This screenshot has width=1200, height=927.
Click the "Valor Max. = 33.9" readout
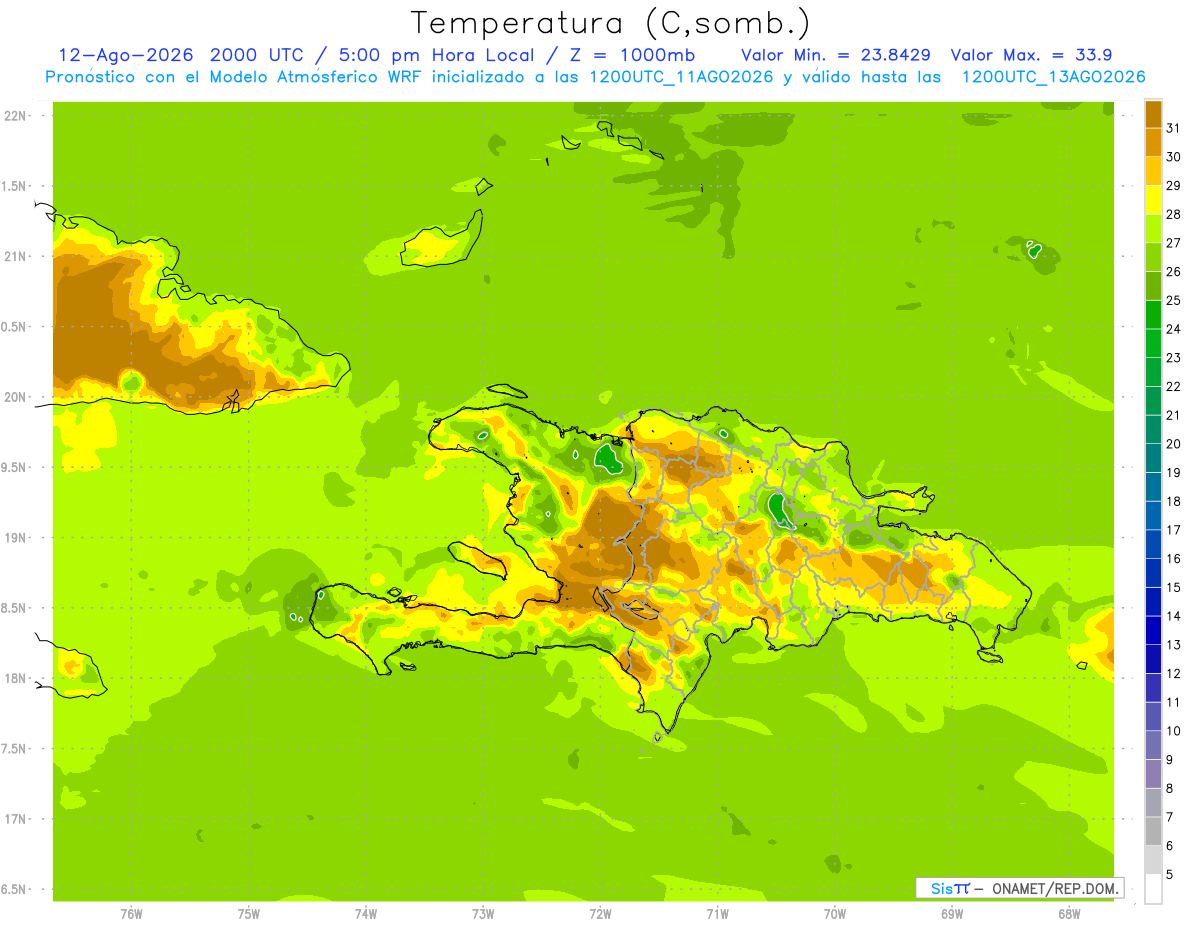click(1031, 55)
